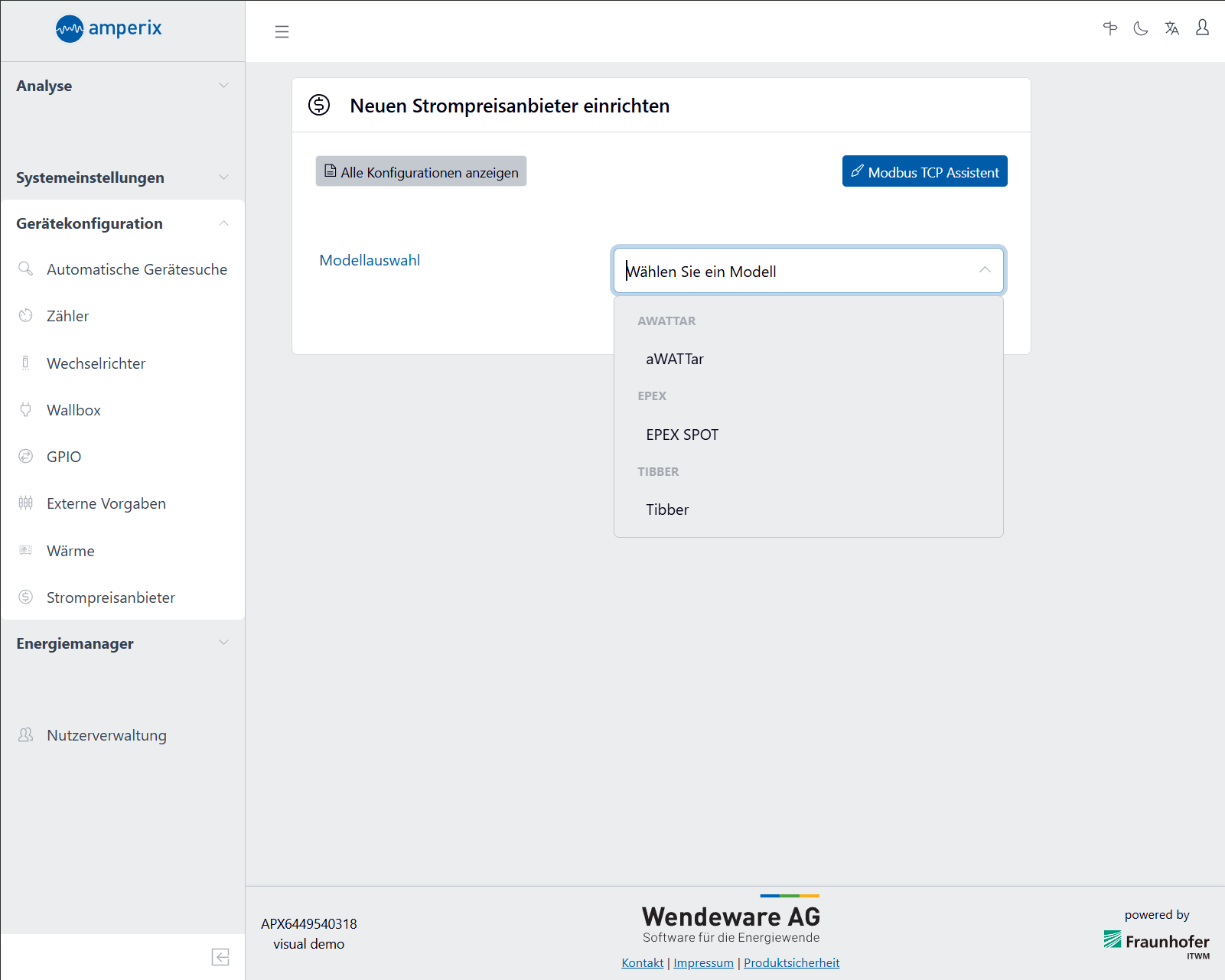The image size is (1225, 980).
Task: Expand the Systemeinstellungen section
Action: [122, 177]
